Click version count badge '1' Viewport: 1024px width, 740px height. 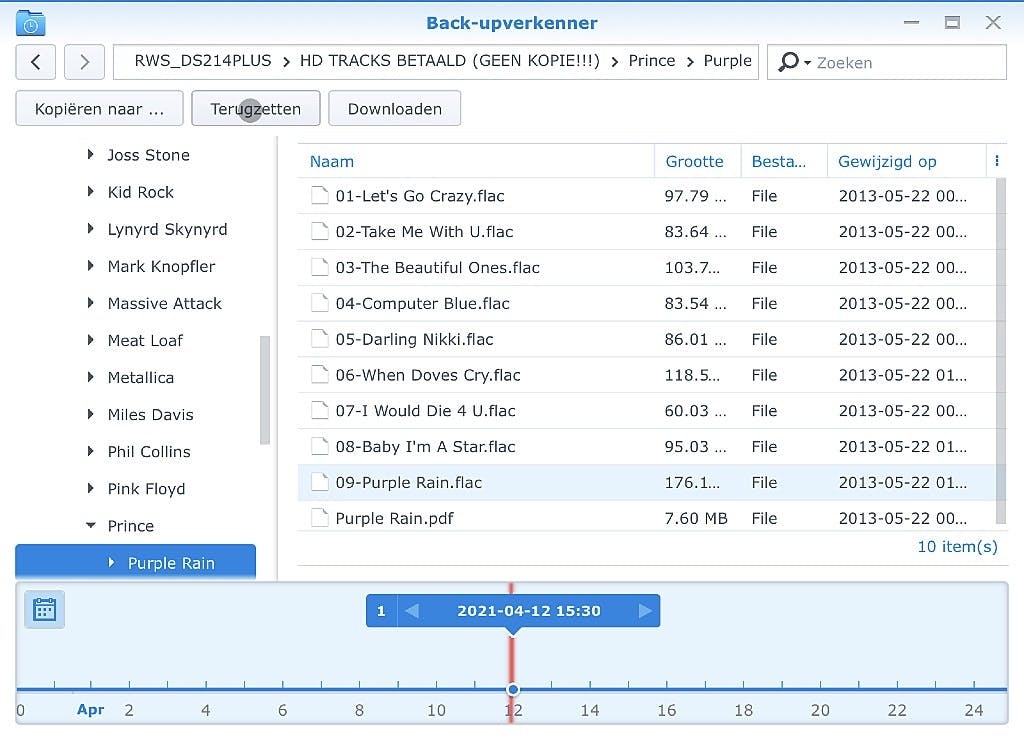[x=381, y=611]
